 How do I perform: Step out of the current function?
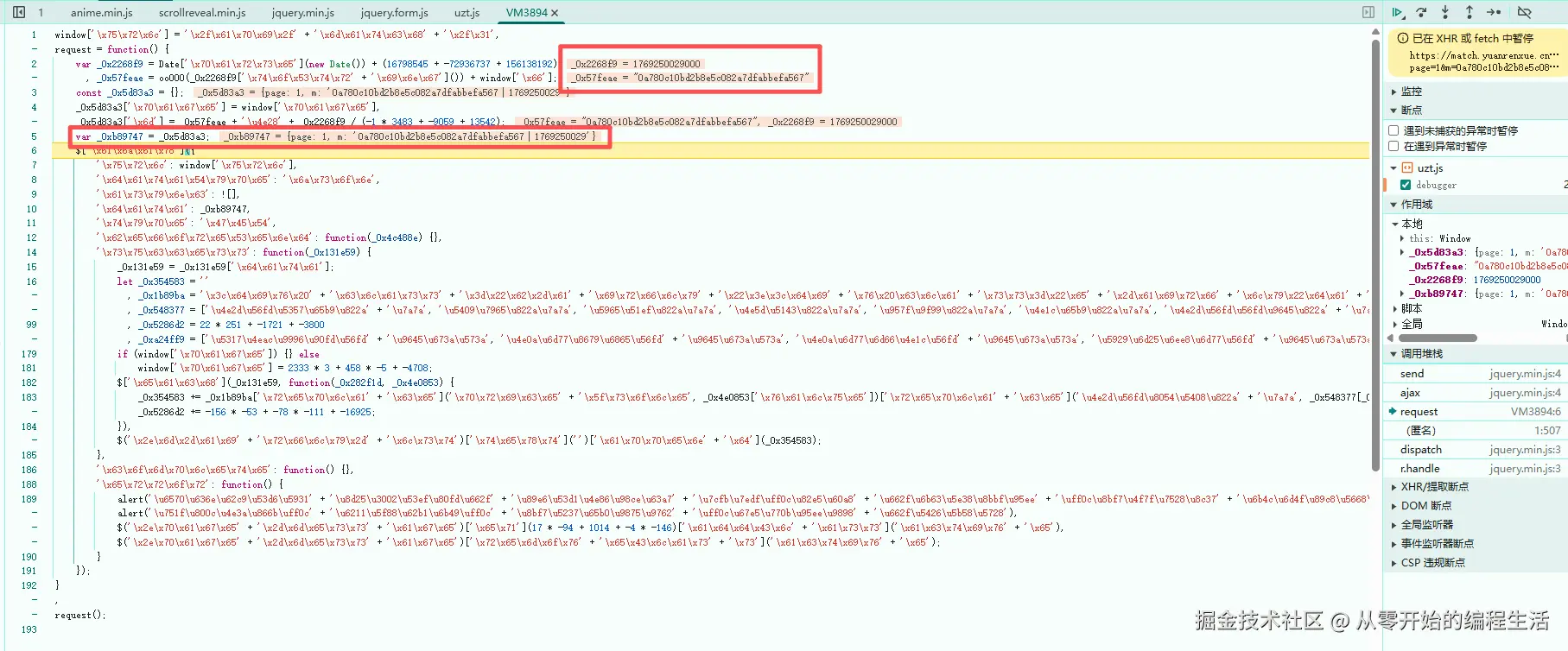(x=1470, y=12)
